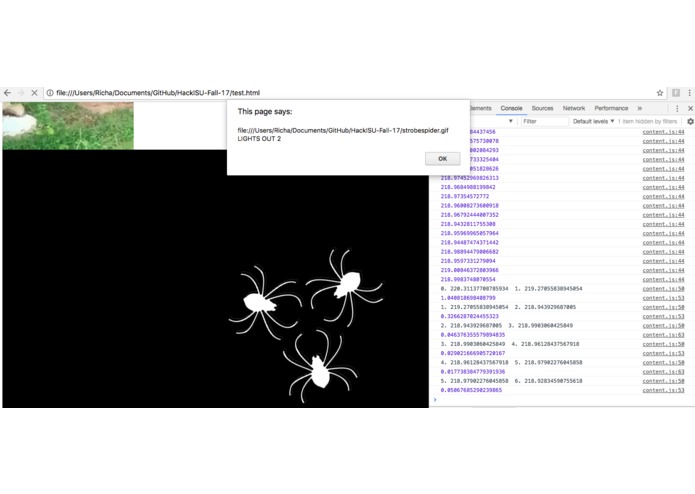Switch to the Elements tab

481,108
